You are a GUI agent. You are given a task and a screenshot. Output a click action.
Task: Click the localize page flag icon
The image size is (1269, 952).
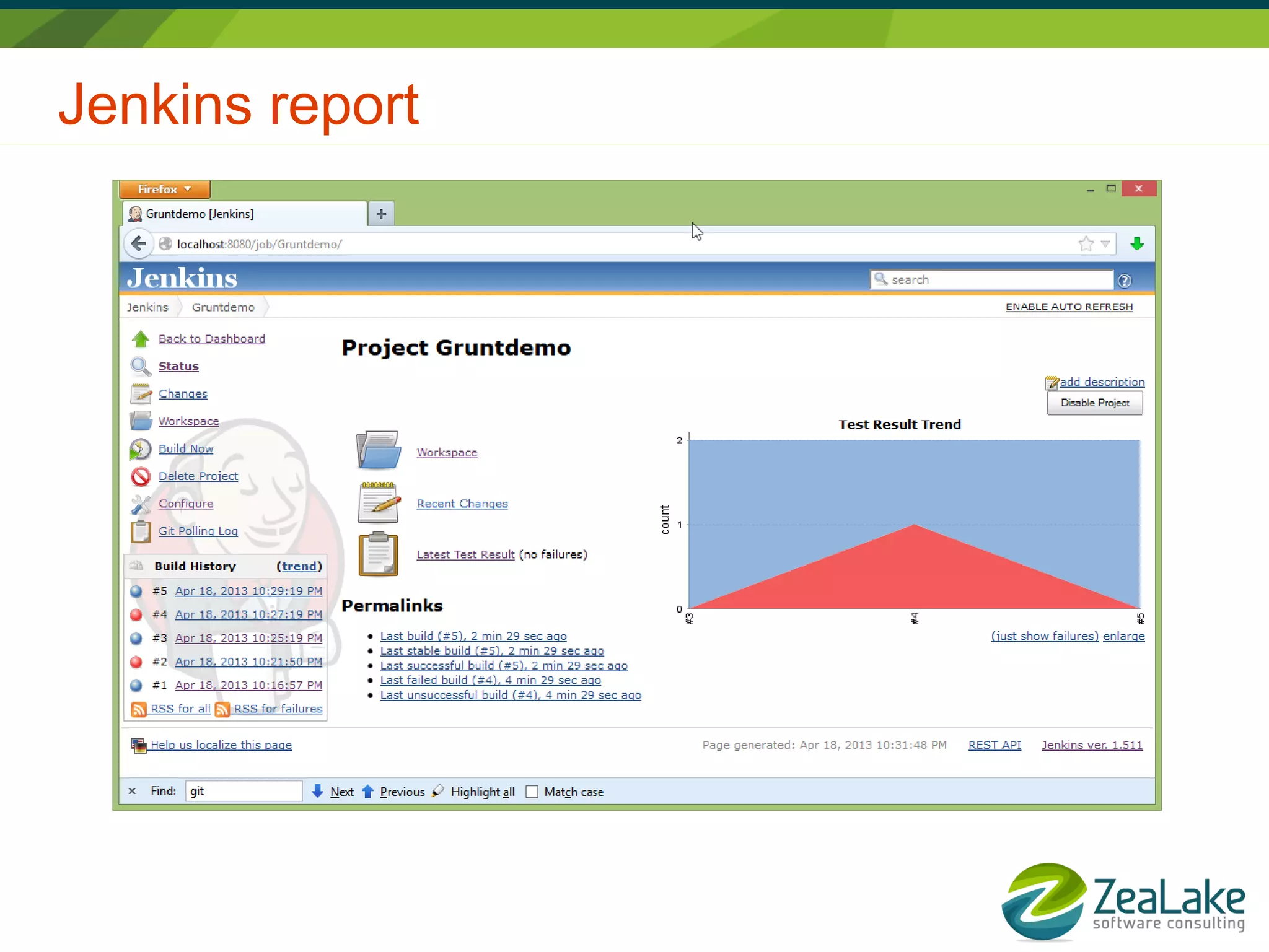pos(139,745)
